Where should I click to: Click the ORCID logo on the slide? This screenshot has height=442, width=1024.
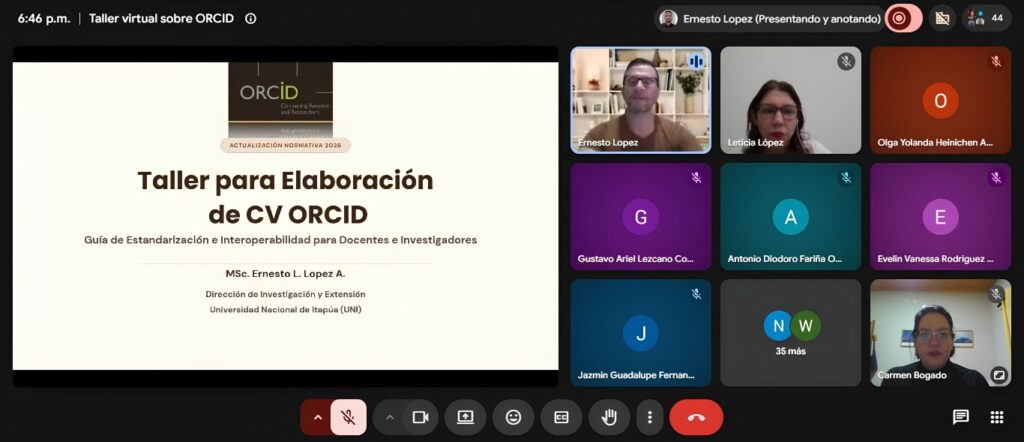(280, 99)
